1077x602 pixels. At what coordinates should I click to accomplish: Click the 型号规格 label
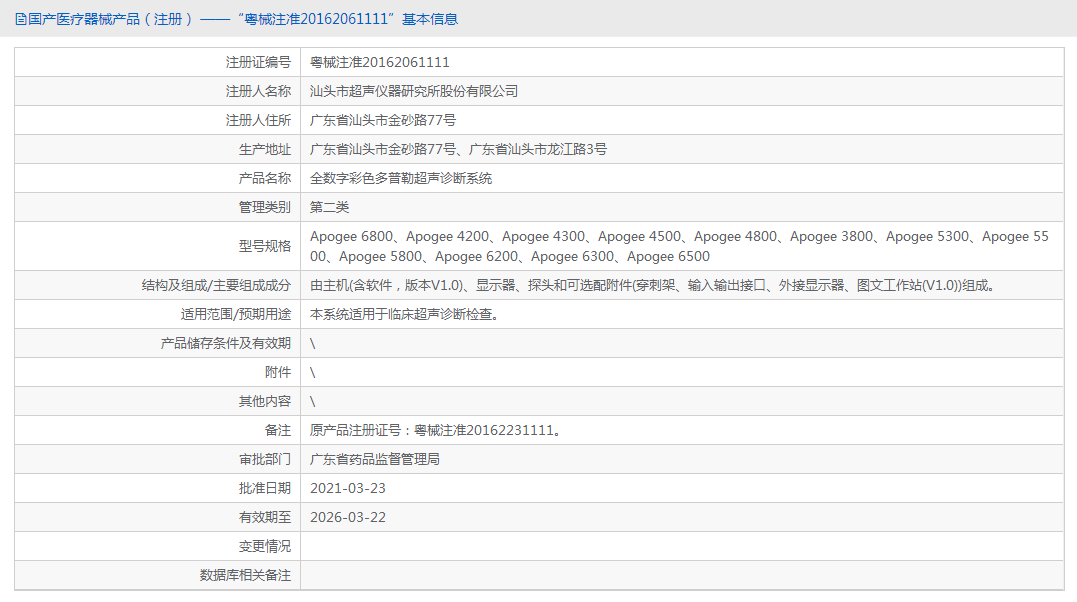(264, 246)
